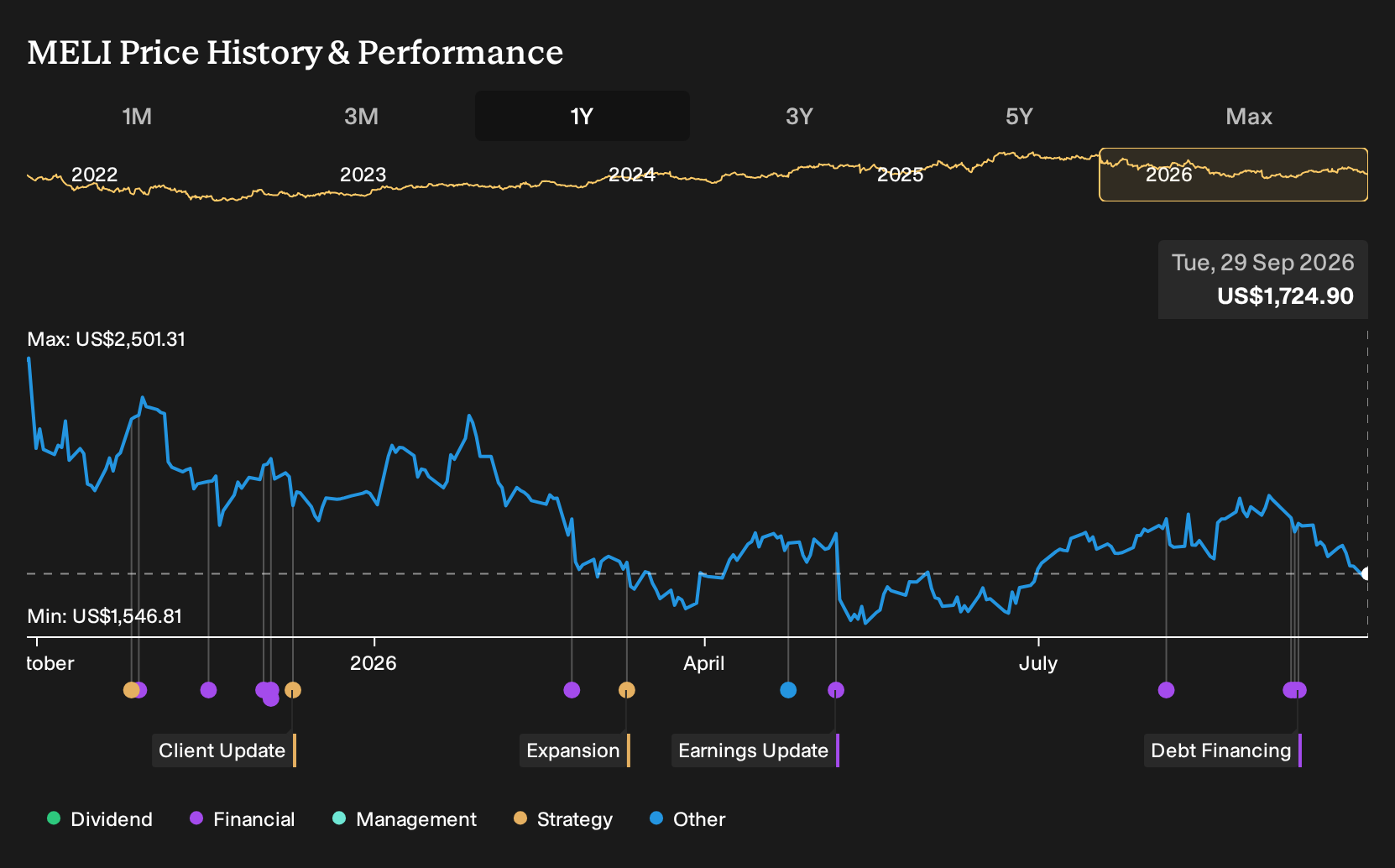Viewport: 1395px width, 868px height.
Task: Select the purple marker above Earnings Update label
Action: 836,690
